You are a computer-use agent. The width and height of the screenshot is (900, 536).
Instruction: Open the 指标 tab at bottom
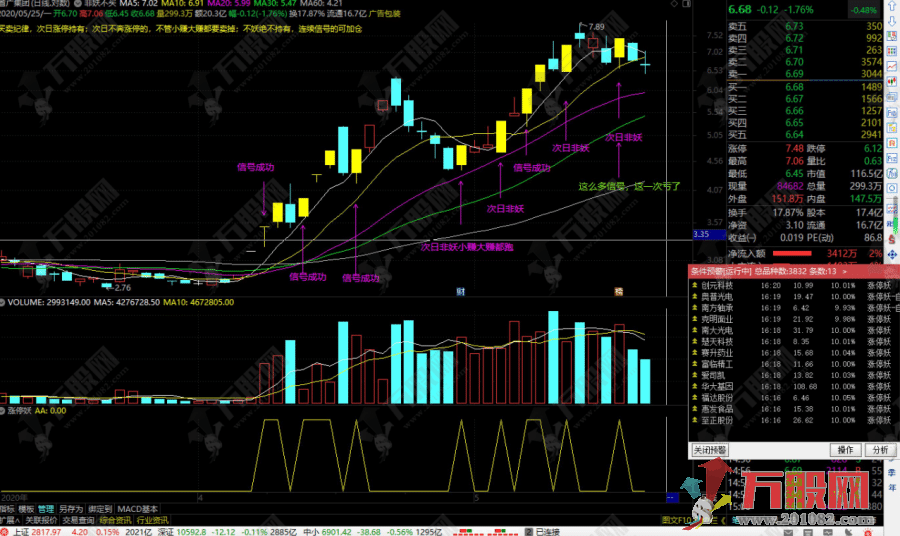pos(7,509)
